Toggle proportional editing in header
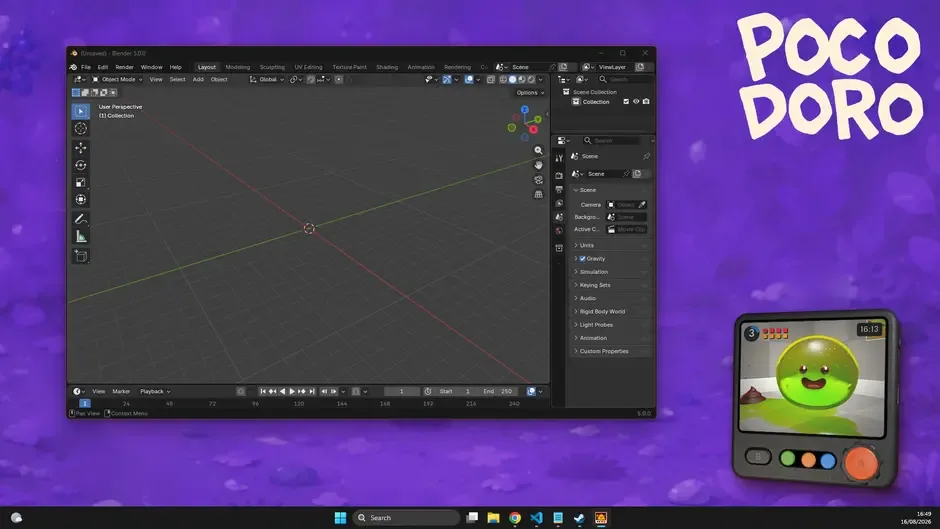Image resolution: width=940 pixels, height=529 pixels. (339, 79)
